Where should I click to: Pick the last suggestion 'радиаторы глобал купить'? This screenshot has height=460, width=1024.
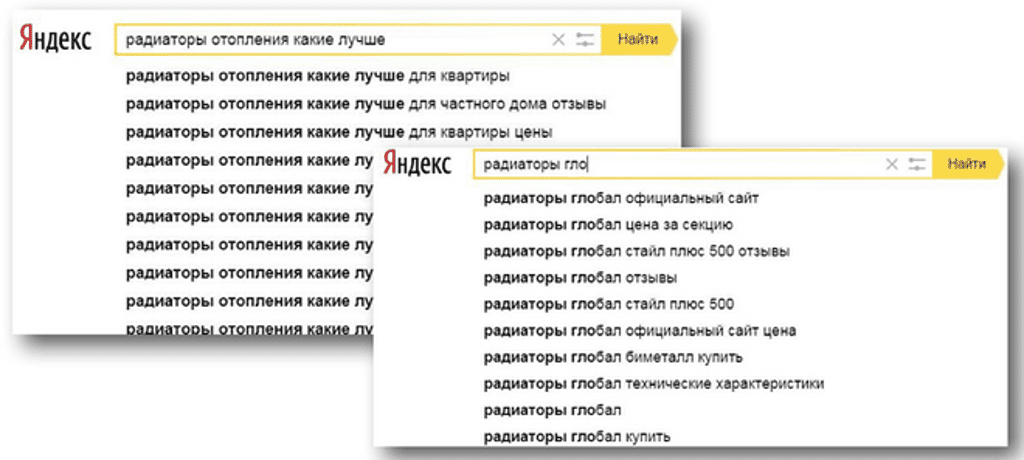coord(577,436)
